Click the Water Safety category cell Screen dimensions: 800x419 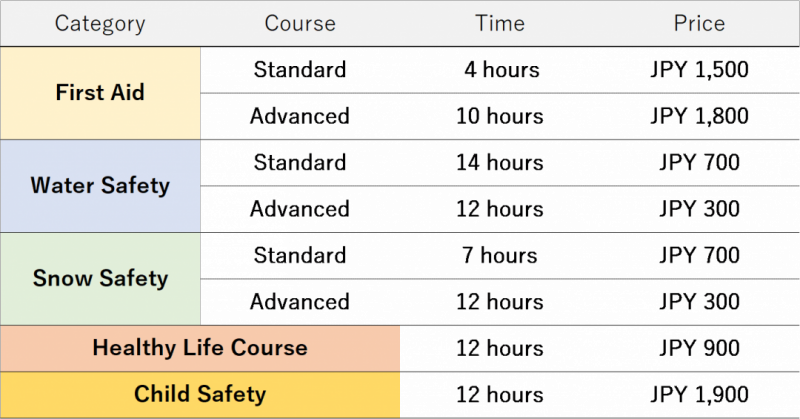tap(100, 186)
